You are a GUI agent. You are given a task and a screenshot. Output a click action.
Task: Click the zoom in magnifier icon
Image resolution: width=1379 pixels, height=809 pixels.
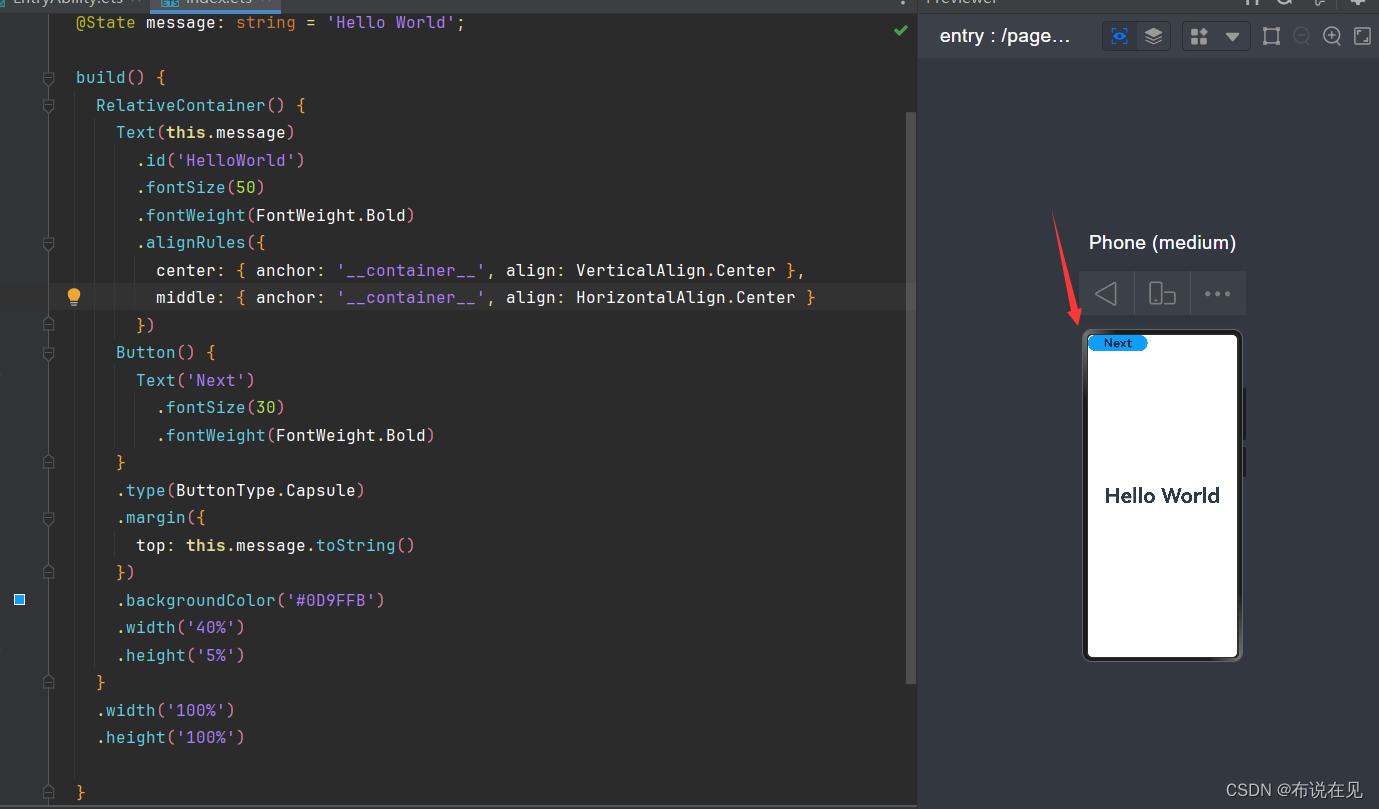click(1332, 36)
